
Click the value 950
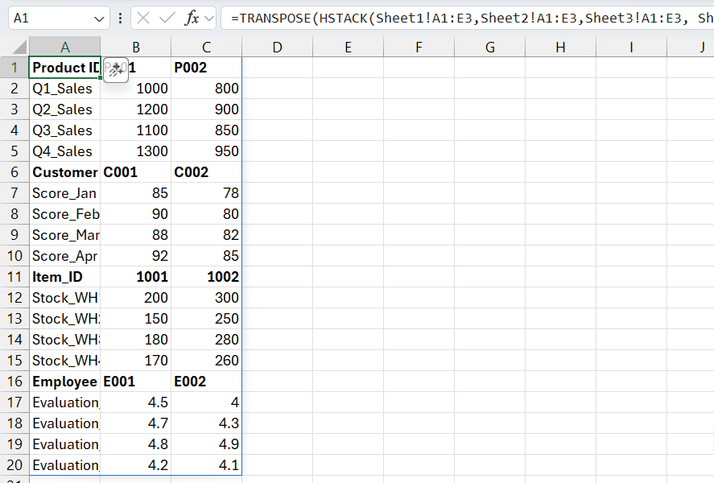point(206,151)
